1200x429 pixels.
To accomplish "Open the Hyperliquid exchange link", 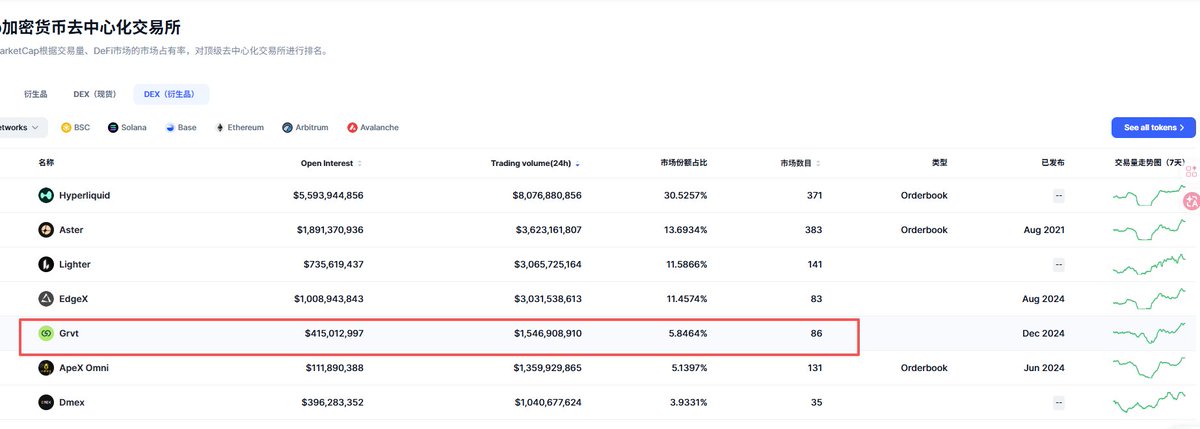I will point(85,196).
